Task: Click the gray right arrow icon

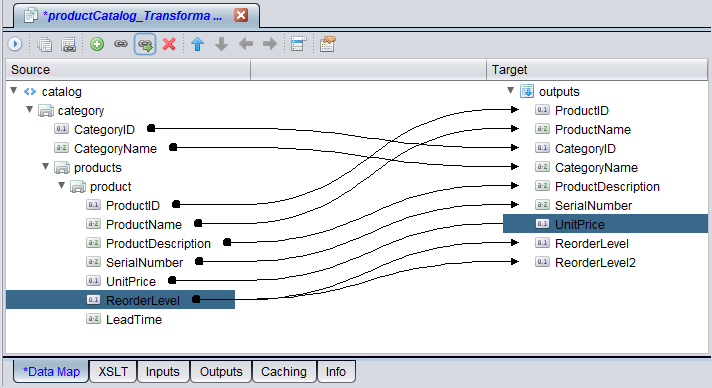Action: click(270, 44)
